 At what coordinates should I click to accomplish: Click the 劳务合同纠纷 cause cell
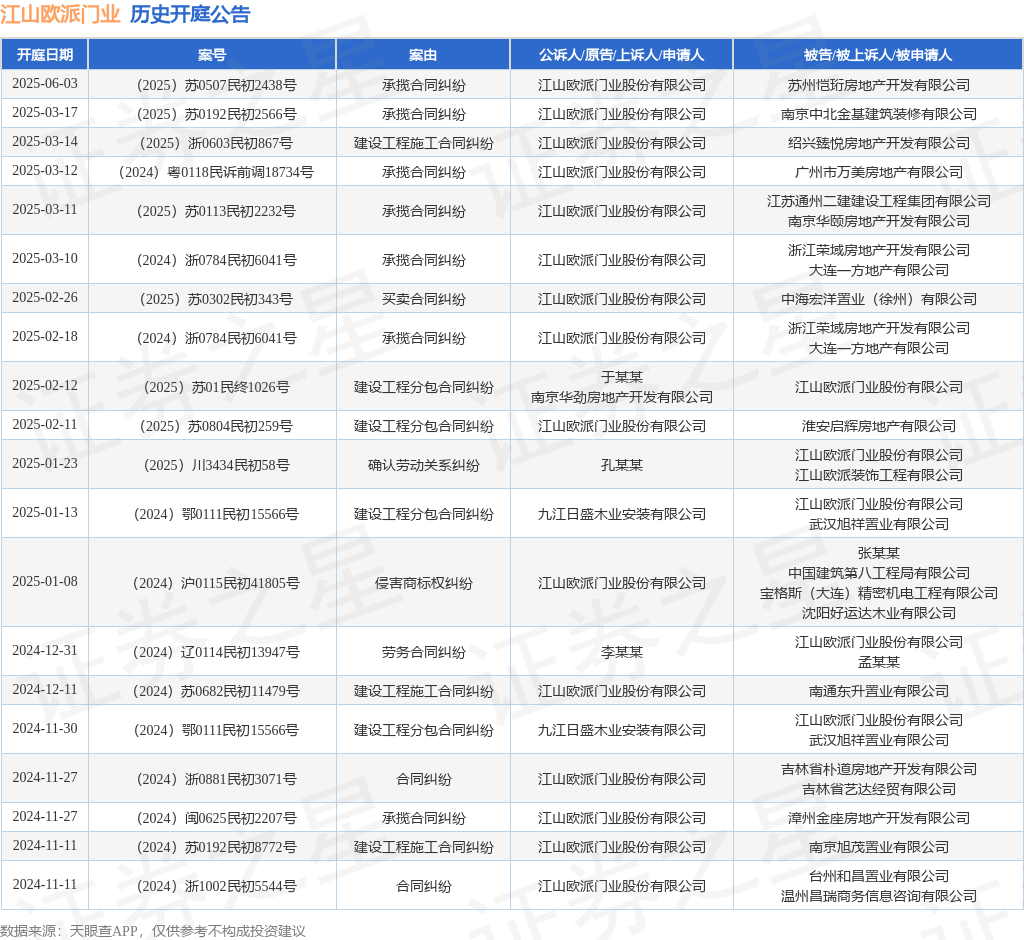tap(423, 652)
